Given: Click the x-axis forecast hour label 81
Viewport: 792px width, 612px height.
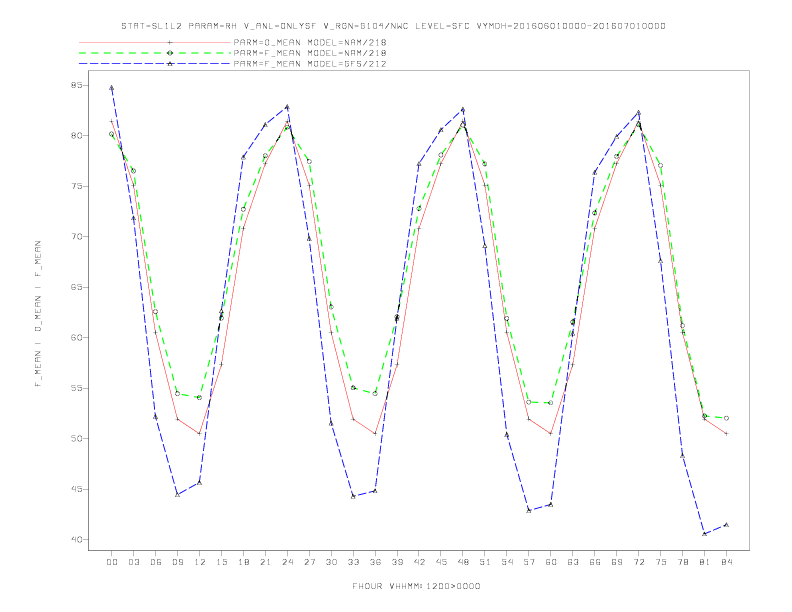Looking at the screenshot, I should tap(705, 562).
